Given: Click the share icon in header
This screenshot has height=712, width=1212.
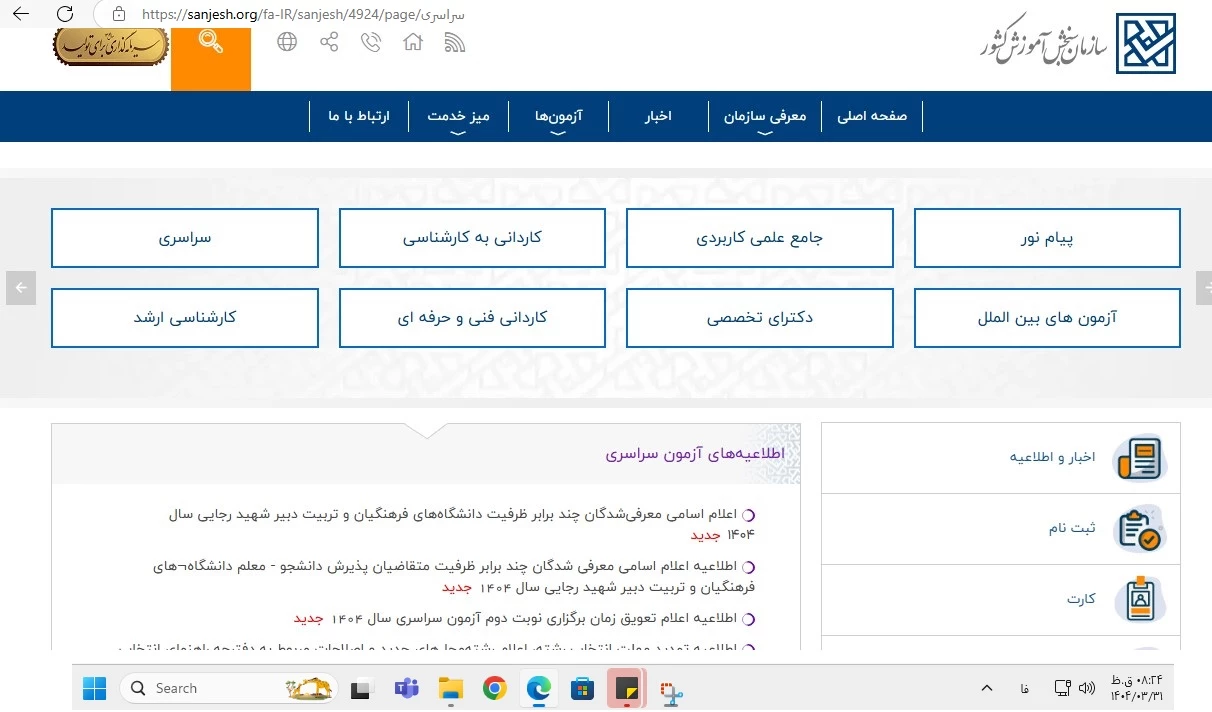Looking at the screenshot, I should pyautogui.click(x=329, y=42).
